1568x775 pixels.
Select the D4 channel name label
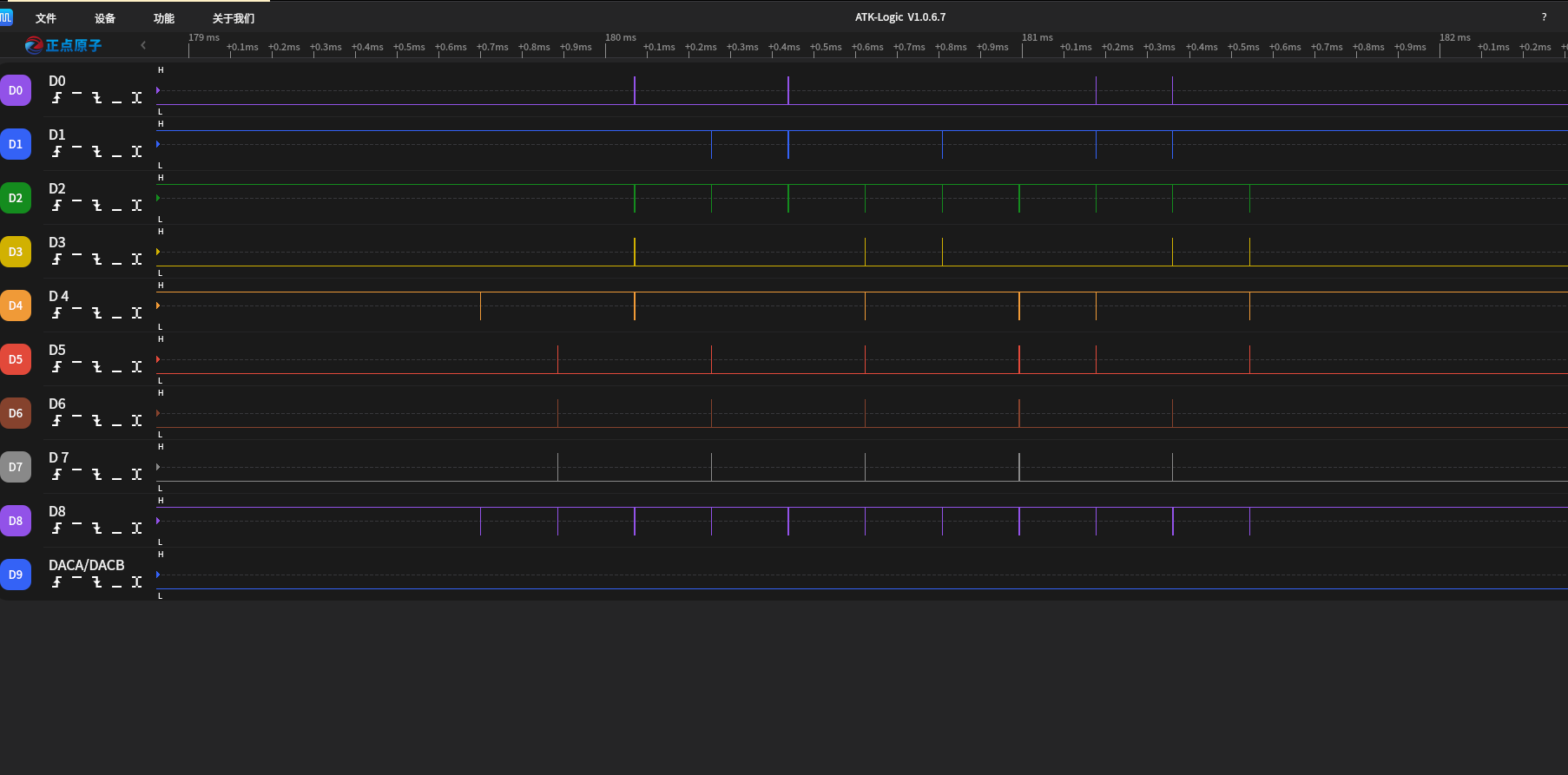58,296
